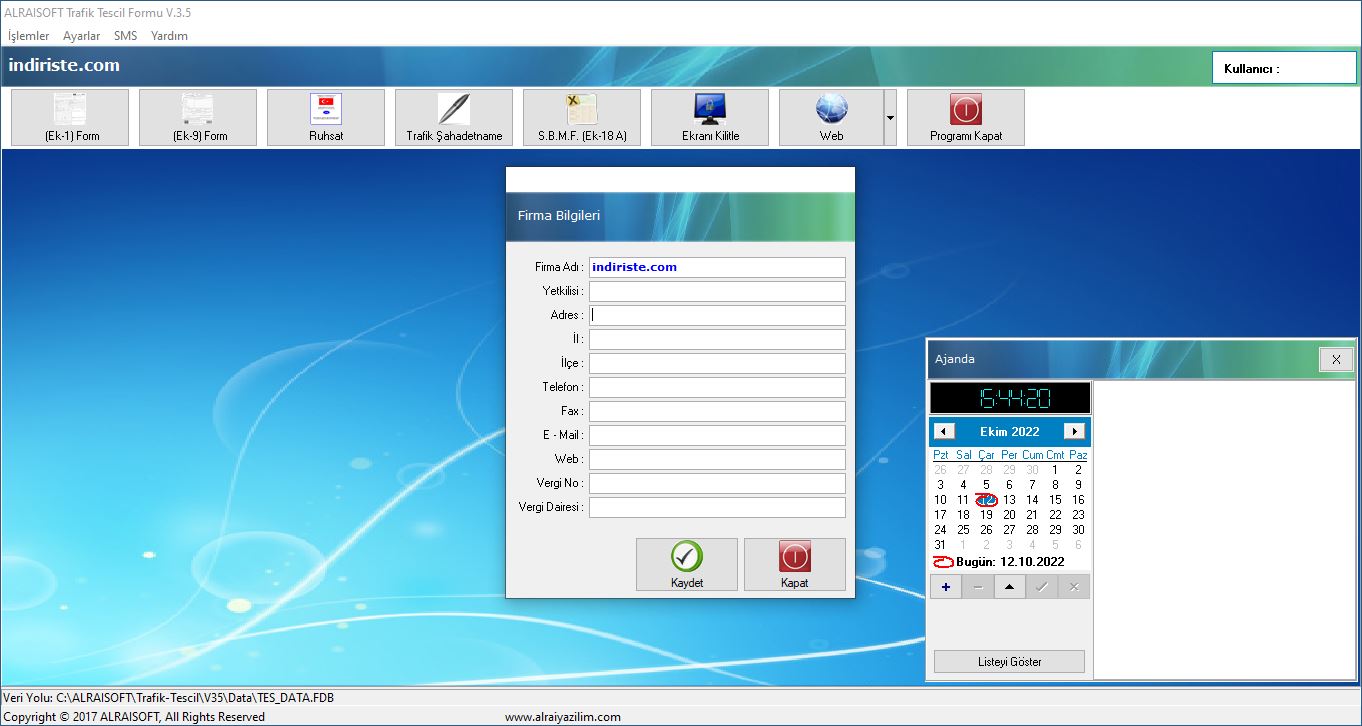Add agenda entry with plus button
The image size is (1362, 726).
pos(945,587)
